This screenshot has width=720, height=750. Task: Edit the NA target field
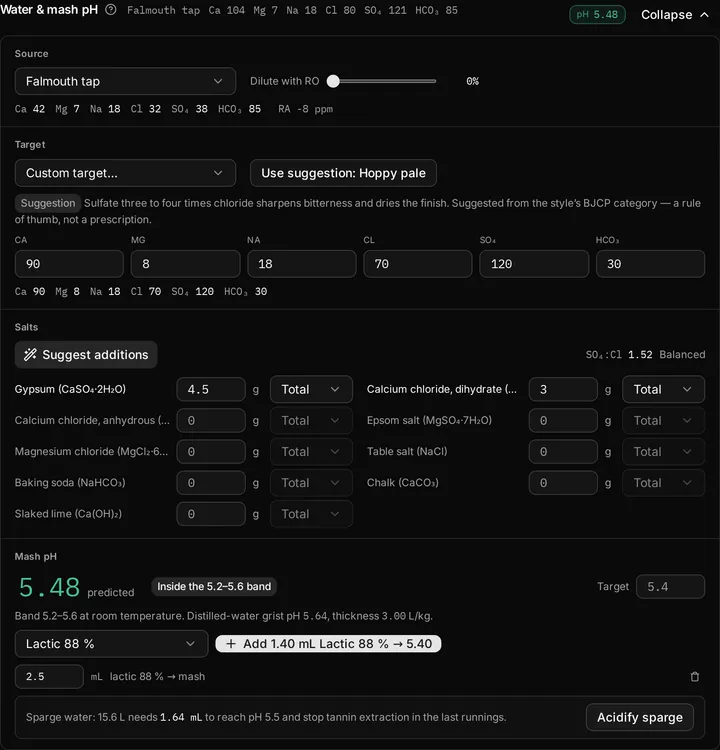point(302,264)
